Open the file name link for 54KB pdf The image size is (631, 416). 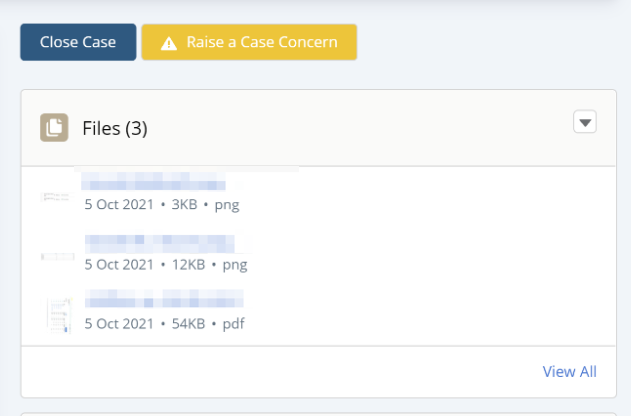(x=164, y=300)
